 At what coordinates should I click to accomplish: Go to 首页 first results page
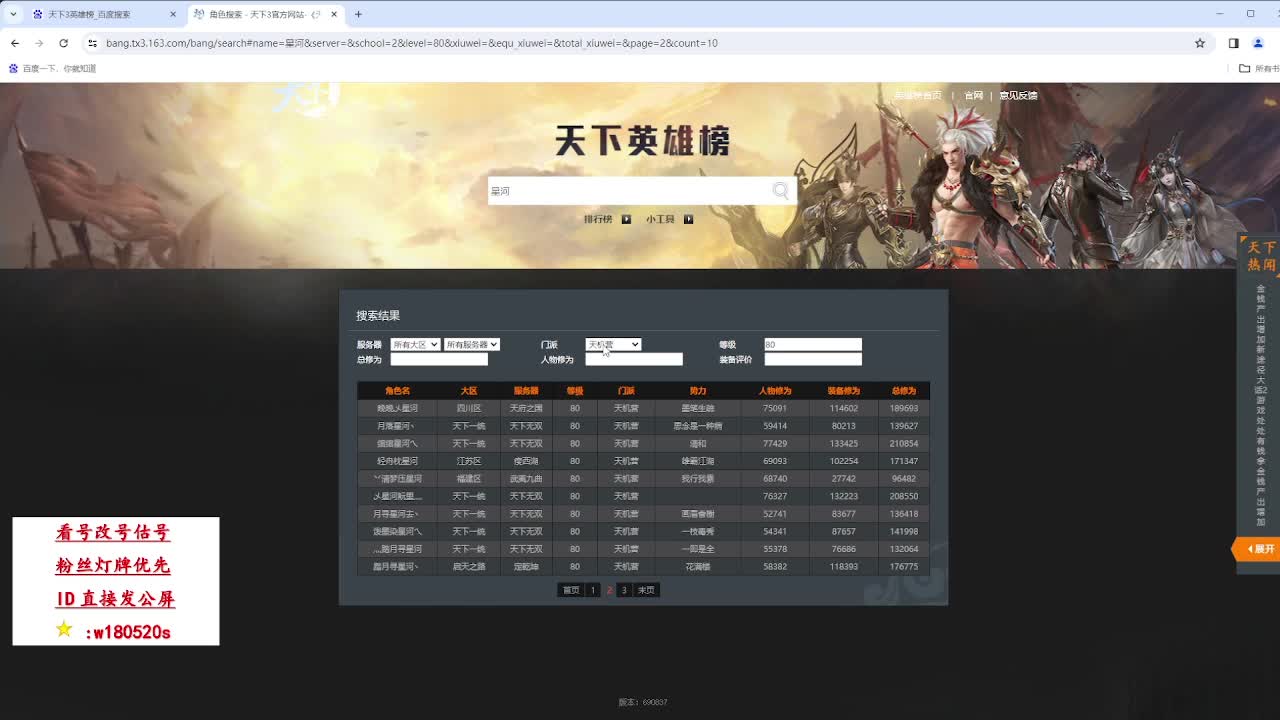570,590
